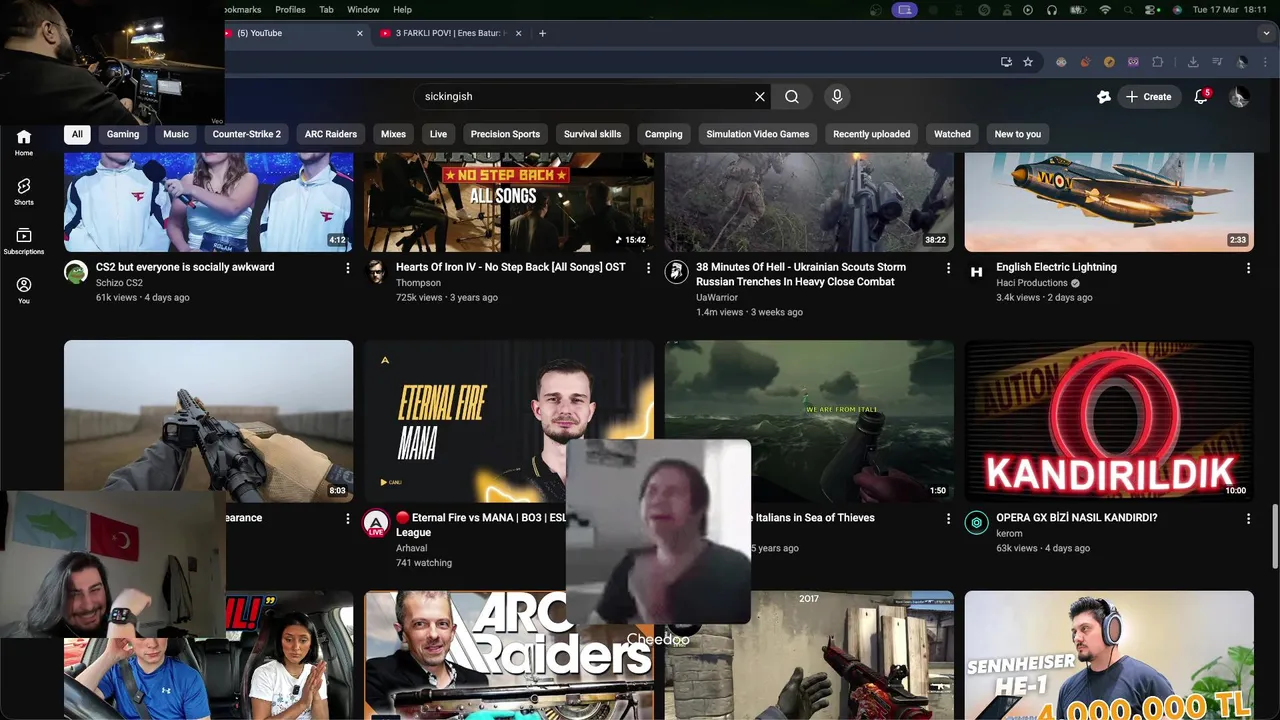Select the Music filter chip
Viewport: 1280px width, 720px height.
[x=176, y=134]
